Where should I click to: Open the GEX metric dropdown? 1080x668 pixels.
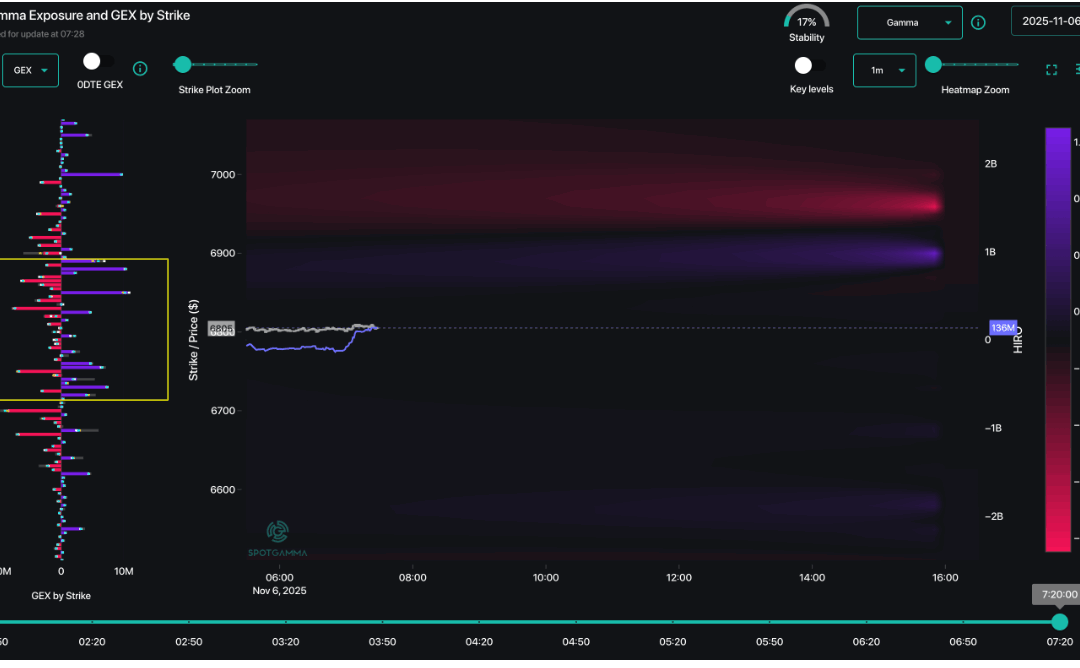point(30,70)
